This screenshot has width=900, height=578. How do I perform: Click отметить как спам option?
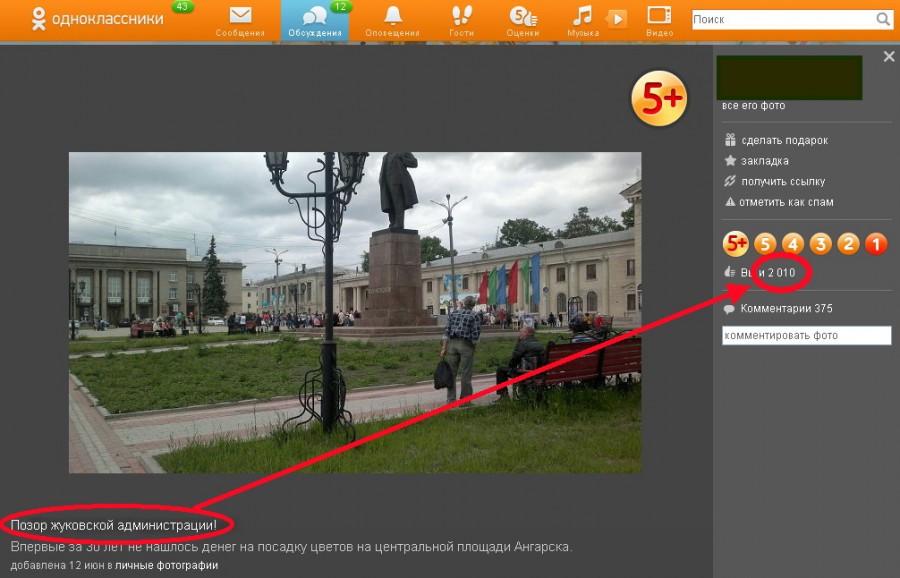point(786,202)
